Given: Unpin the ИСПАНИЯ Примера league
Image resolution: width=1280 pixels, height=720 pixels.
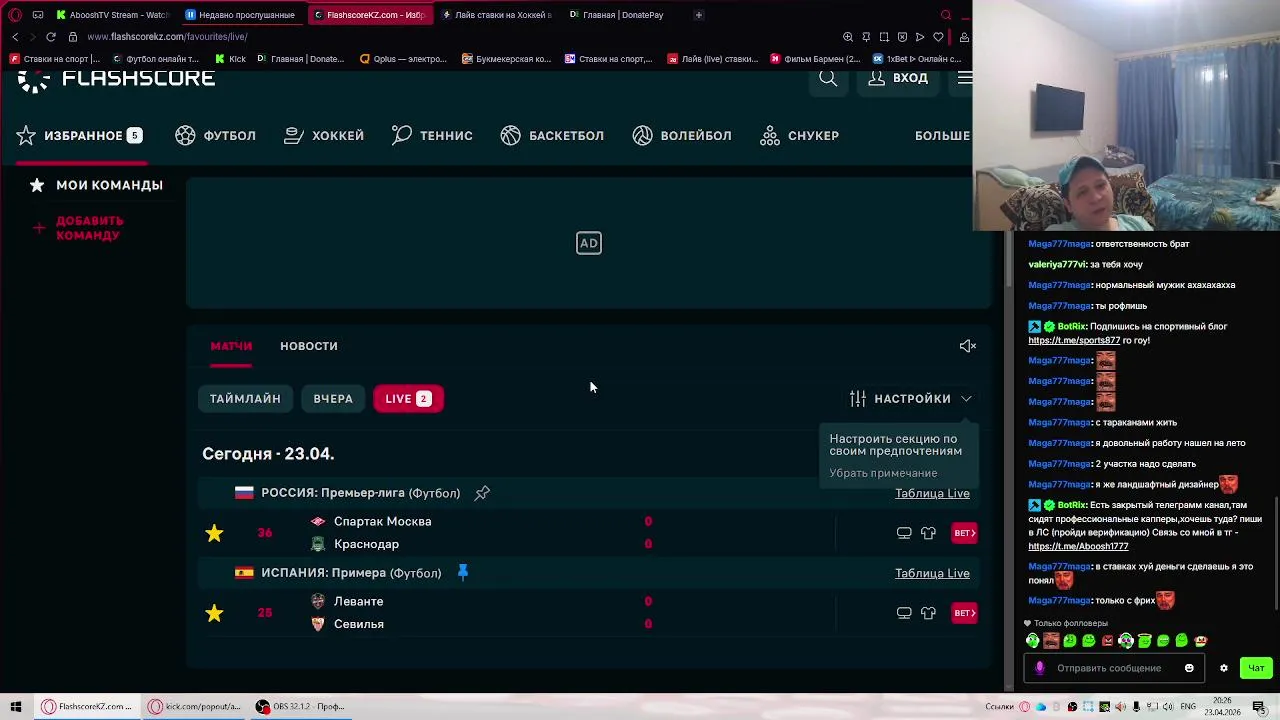Looking at the screenshot, I should point(462,572).
